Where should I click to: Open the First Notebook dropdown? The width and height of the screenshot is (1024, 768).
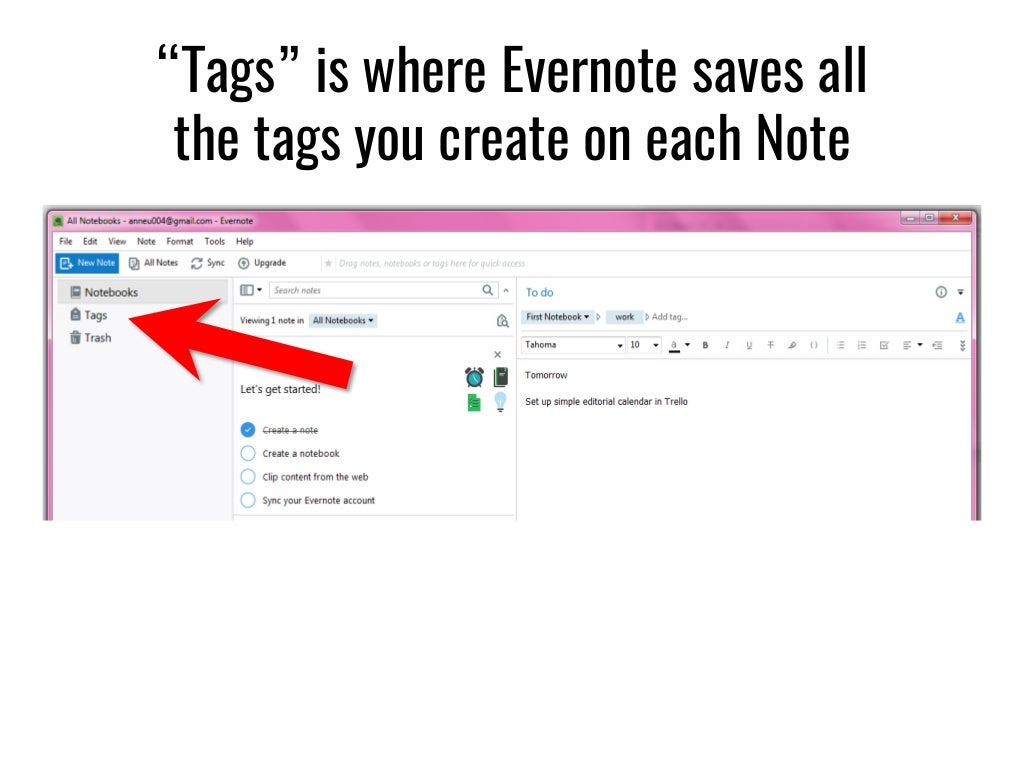point(557,317)
